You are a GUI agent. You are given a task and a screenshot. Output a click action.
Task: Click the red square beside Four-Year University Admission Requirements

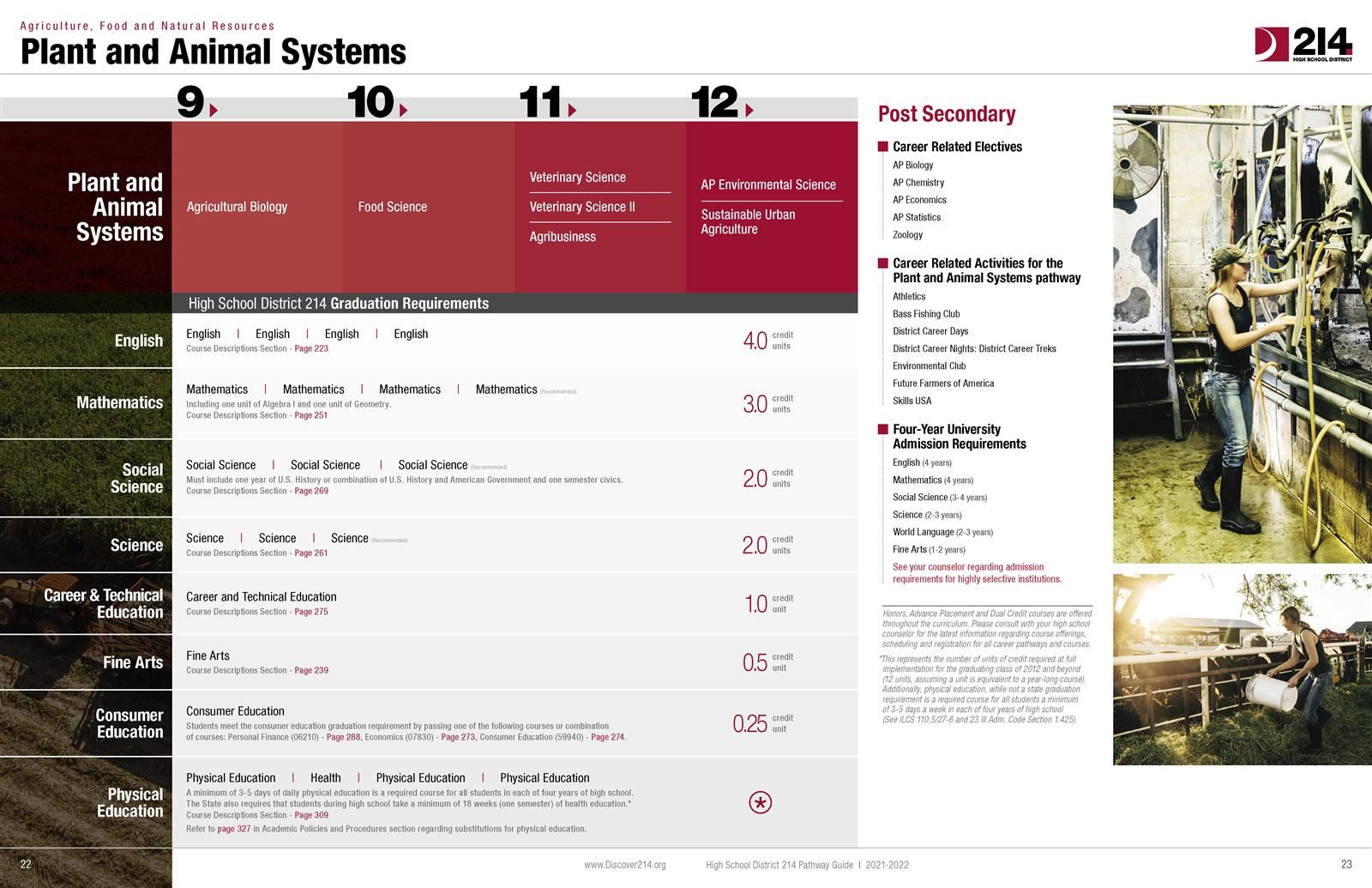[883, 429]
